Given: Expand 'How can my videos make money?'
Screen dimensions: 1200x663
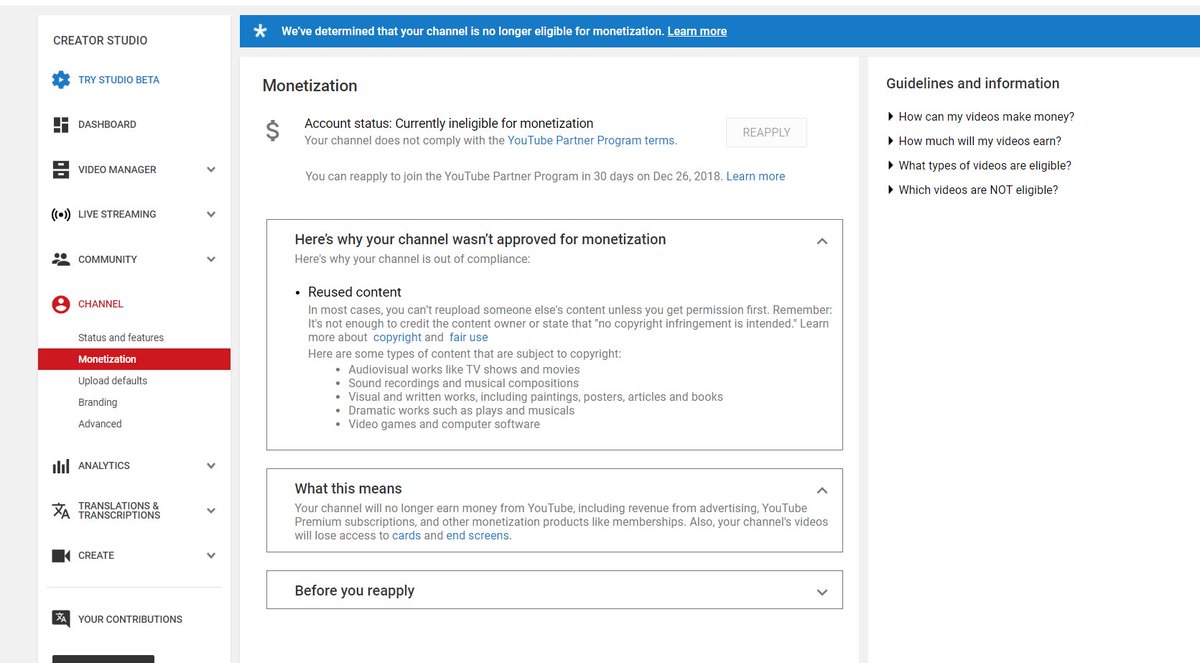Looking at the screenshot, I should click(x=980, y=117).
